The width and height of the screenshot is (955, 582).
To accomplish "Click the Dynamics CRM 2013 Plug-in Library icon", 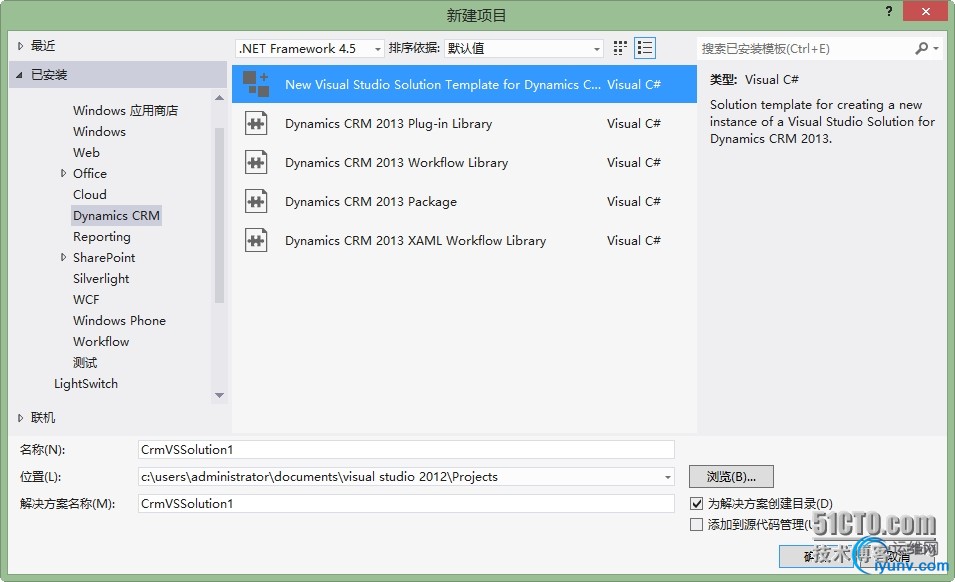I will click(x=256, y=123).
